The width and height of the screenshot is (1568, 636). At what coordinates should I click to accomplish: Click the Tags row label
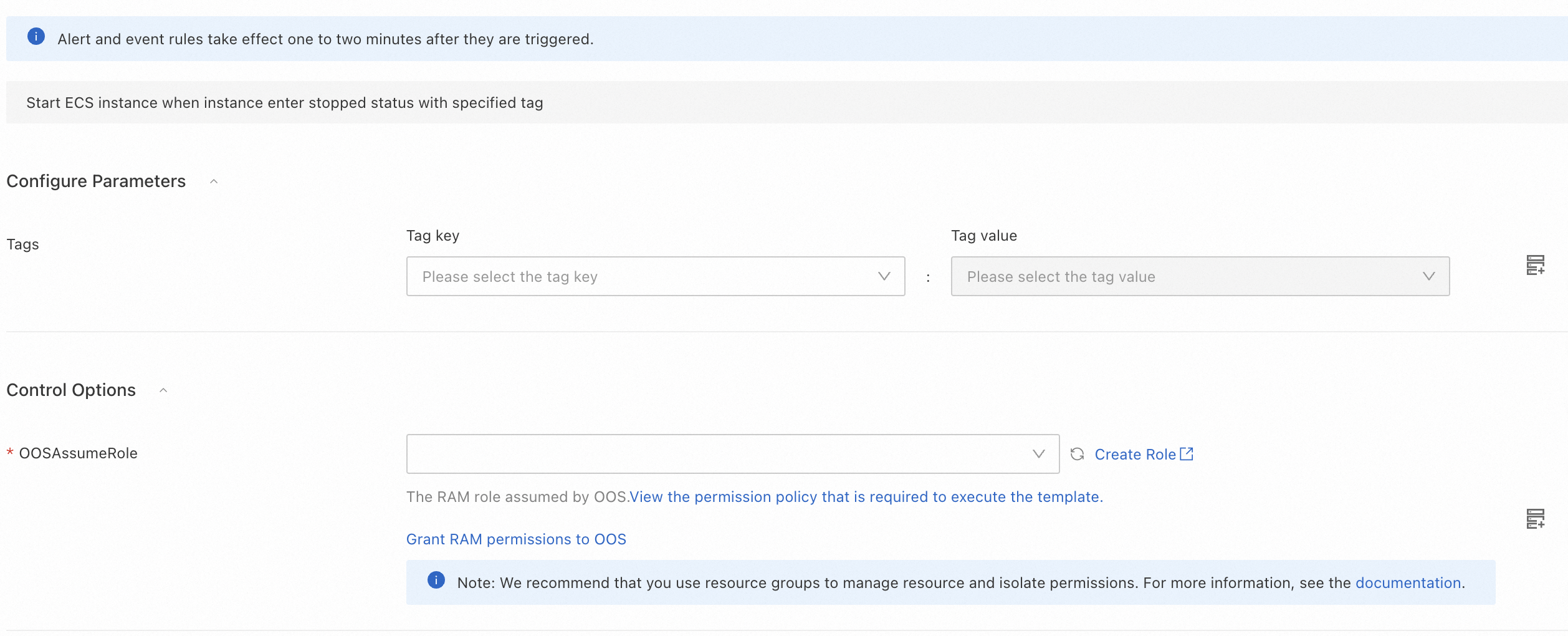click(23, 244)
